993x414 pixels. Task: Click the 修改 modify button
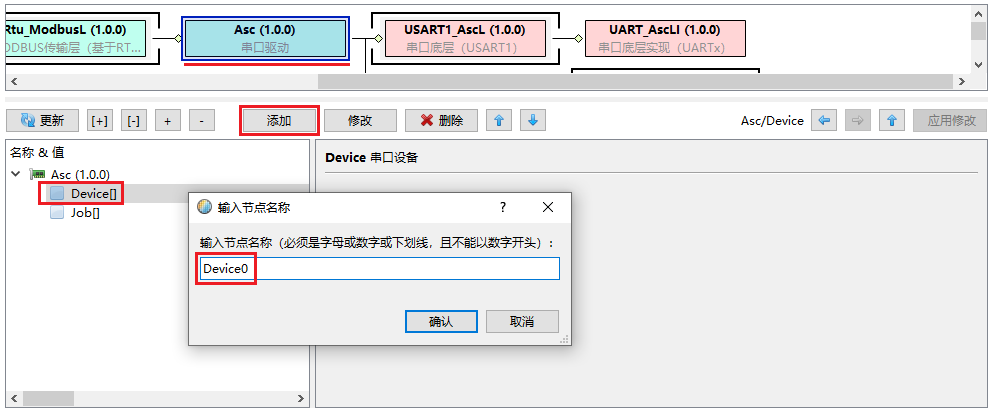[360, 121]
